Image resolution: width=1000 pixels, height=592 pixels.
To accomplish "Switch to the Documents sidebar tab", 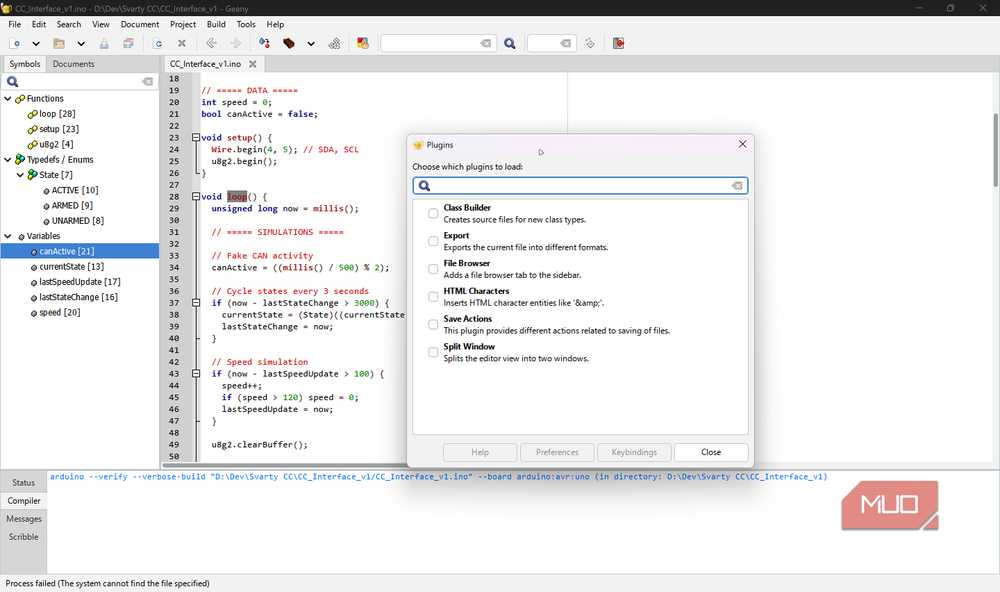I will click(x=73, y=64).
